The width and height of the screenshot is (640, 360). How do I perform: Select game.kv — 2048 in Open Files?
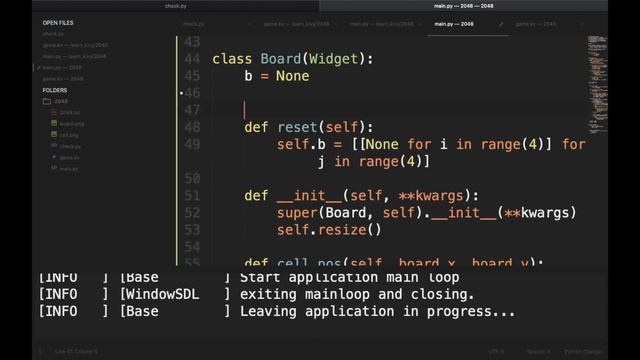pos(63,79)
